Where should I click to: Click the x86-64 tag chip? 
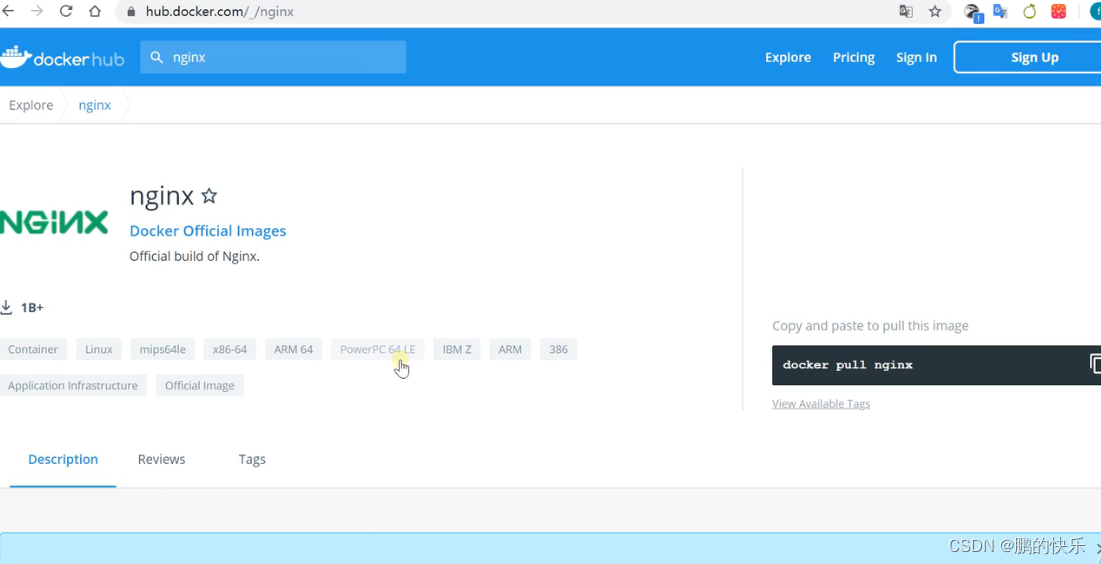(230, 349)
